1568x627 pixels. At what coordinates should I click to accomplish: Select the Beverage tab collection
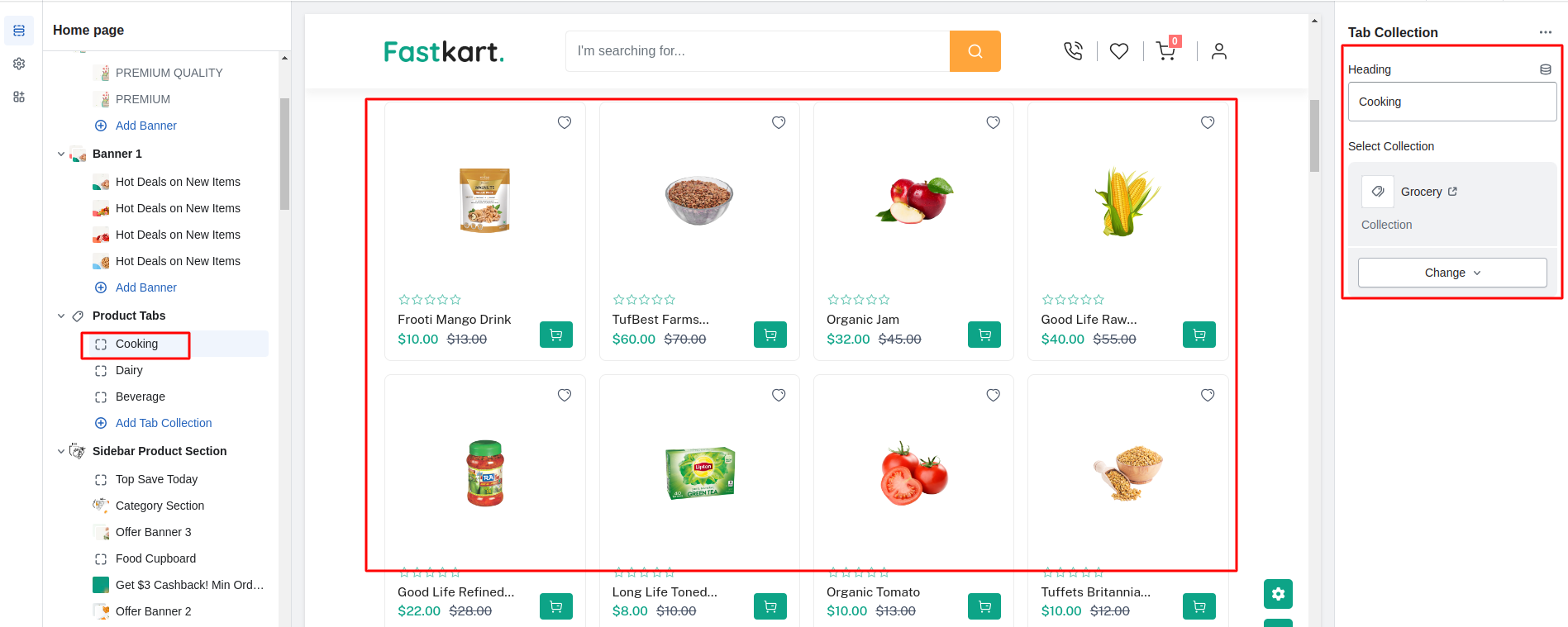140,397
